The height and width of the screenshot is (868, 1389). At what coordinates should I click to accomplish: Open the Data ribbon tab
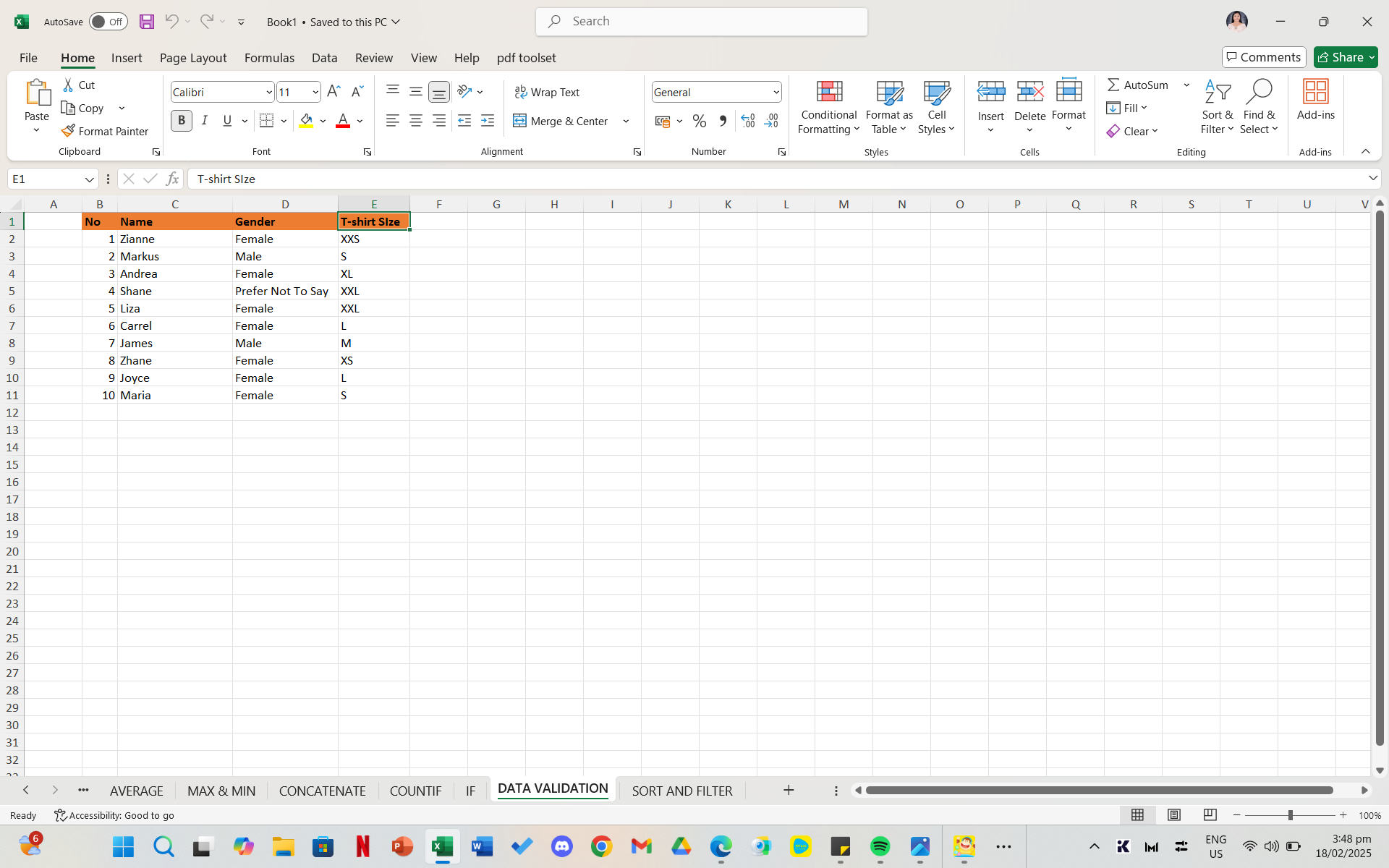tap(324, 58)
